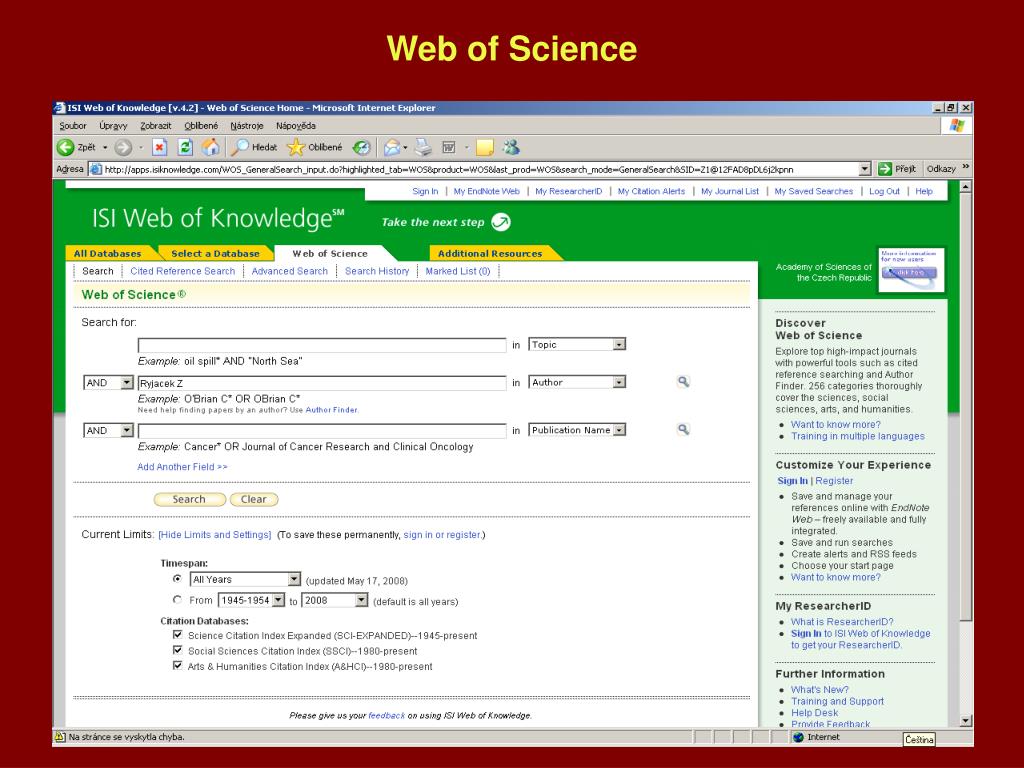Click page icon in the address bar
Image resolution: width=1024 pixels, height=768 pixels.
pyautogui.click(x=96, y=169)
